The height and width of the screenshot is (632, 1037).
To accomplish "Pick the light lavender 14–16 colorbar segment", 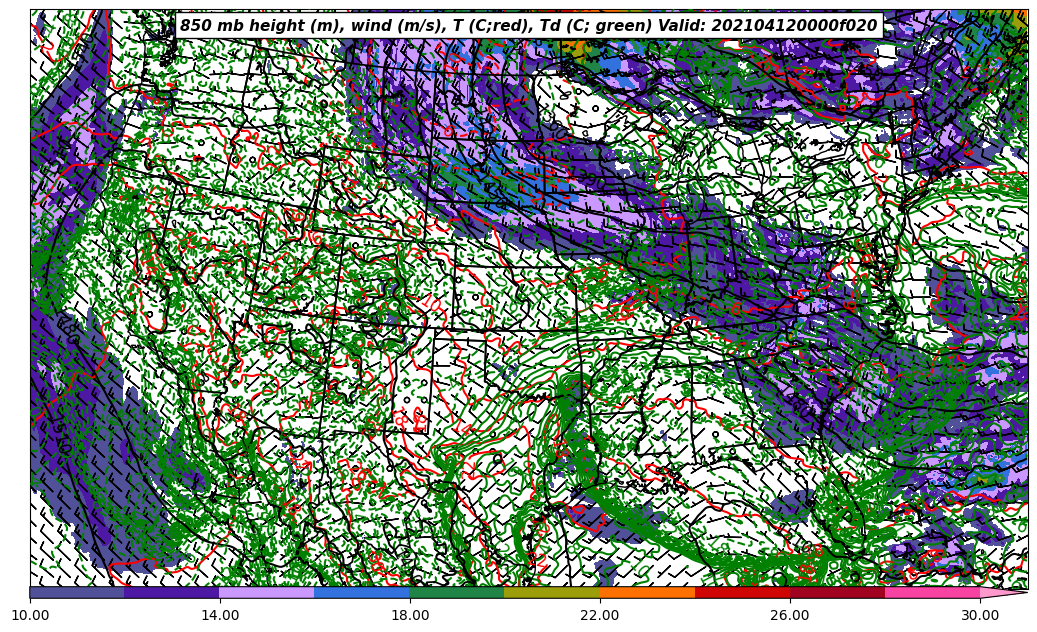I will tap(267, 592).
